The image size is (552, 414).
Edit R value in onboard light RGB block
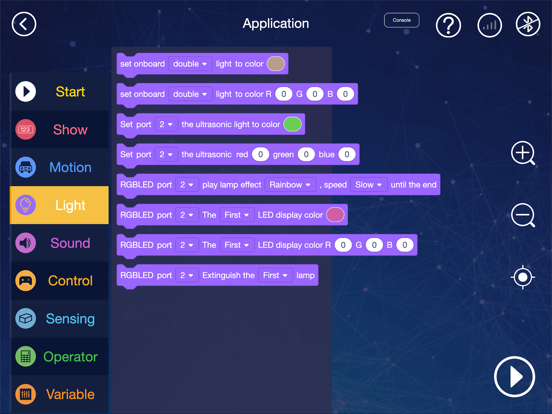(x=284, y=94)
